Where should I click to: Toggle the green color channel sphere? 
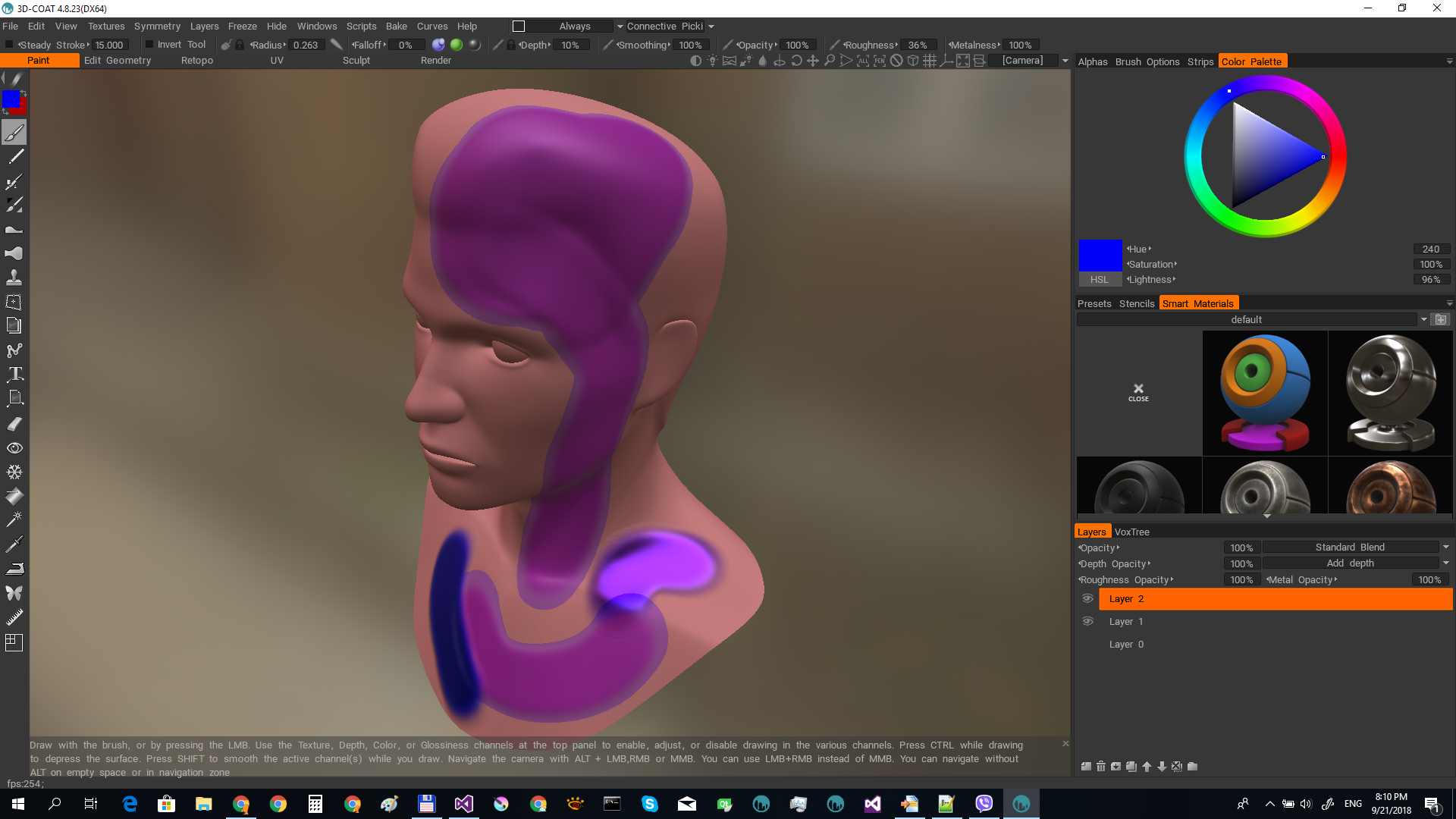point(457,45)
